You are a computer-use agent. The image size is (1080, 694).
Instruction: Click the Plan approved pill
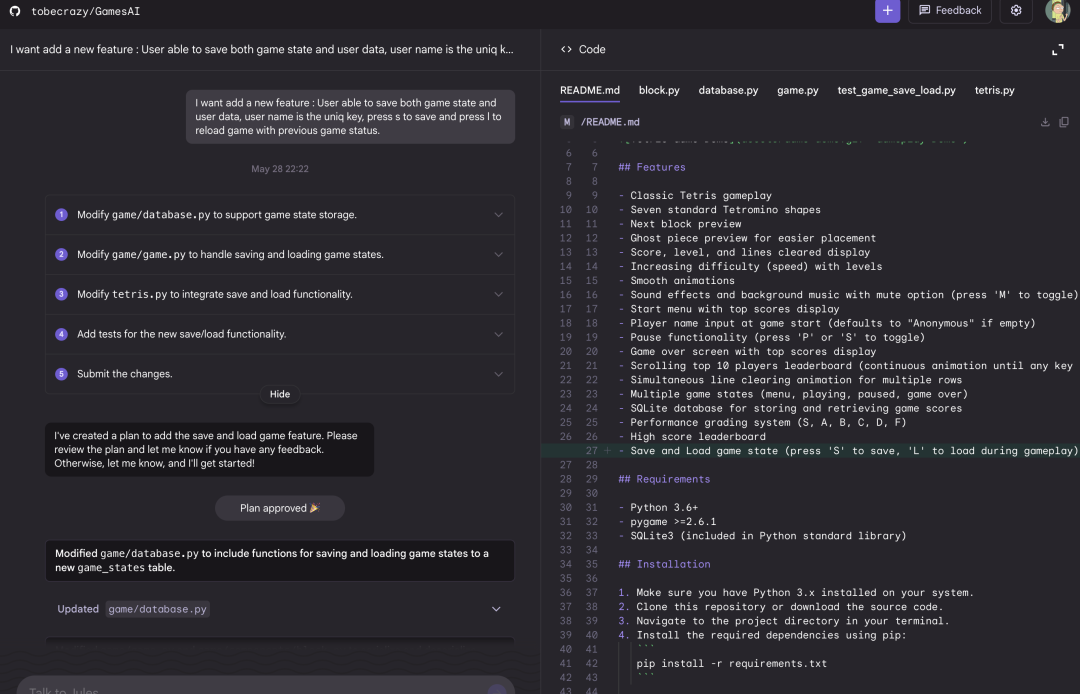click(280, 508)
